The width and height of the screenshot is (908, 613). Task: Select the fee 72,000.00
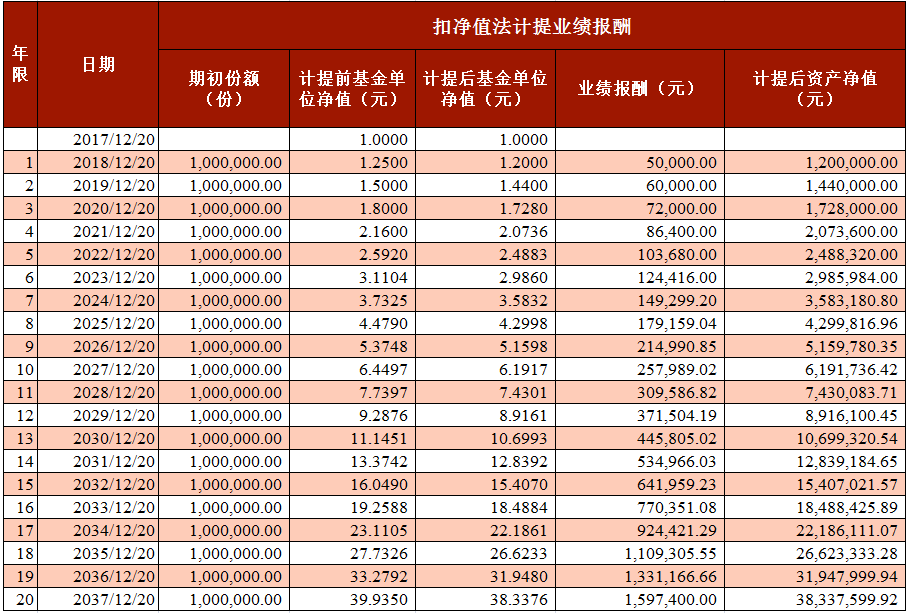[639, 208]
